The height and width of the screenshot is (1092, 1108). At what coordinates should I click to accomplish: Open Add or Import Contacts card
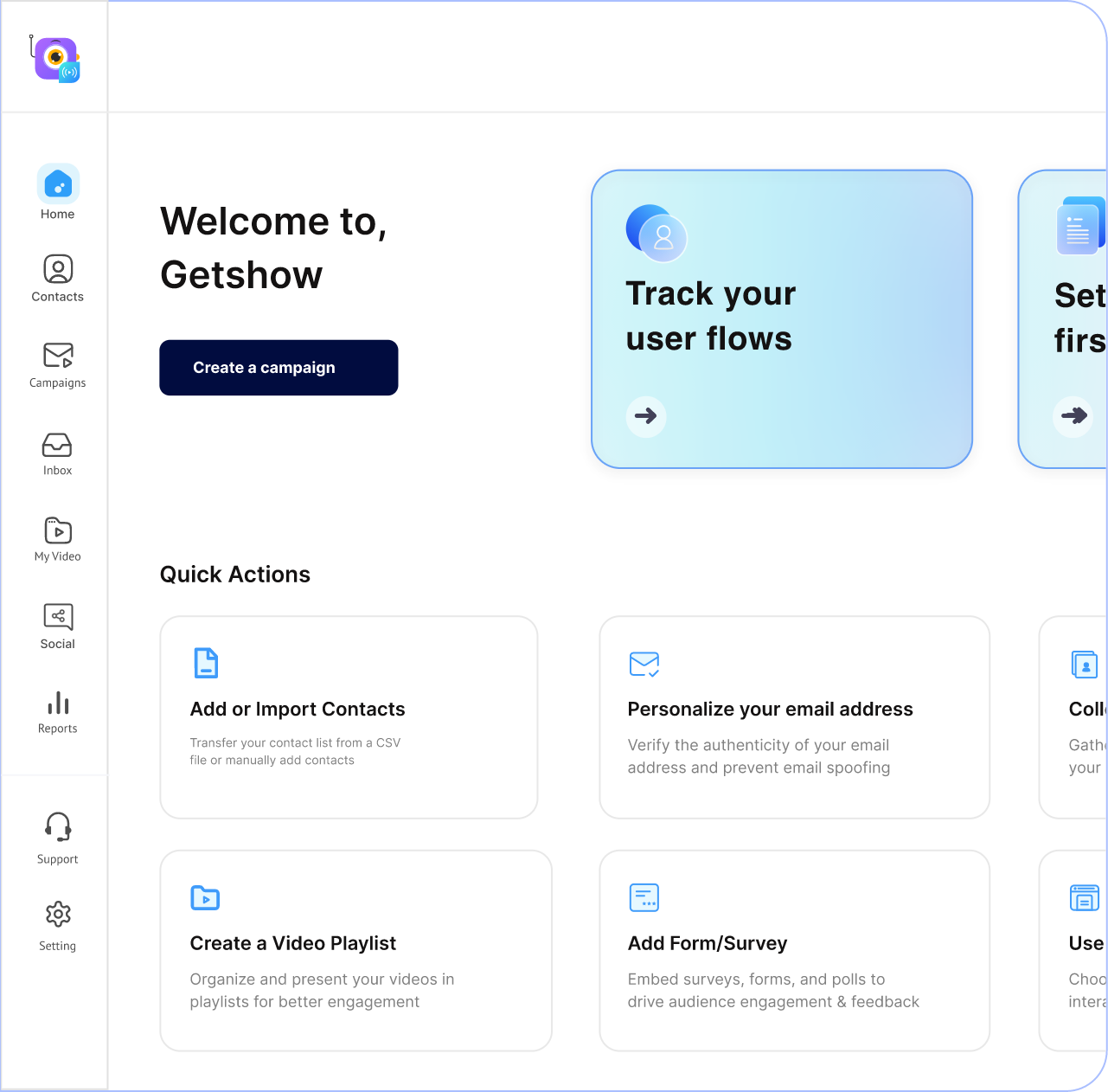pos(349,717)
